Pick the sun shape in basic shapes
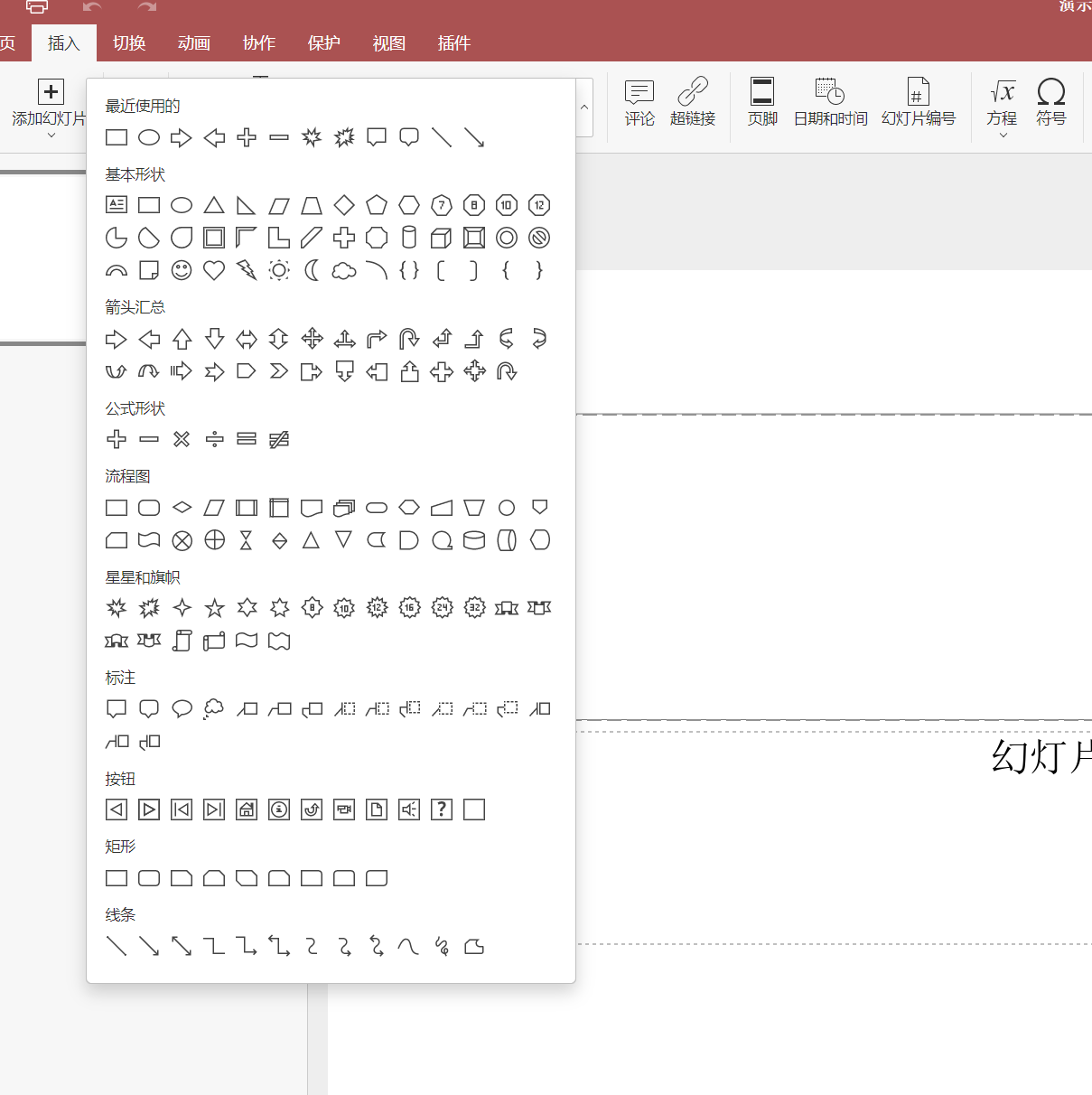The image size is (1092, 1095). [x=279, y=270]
